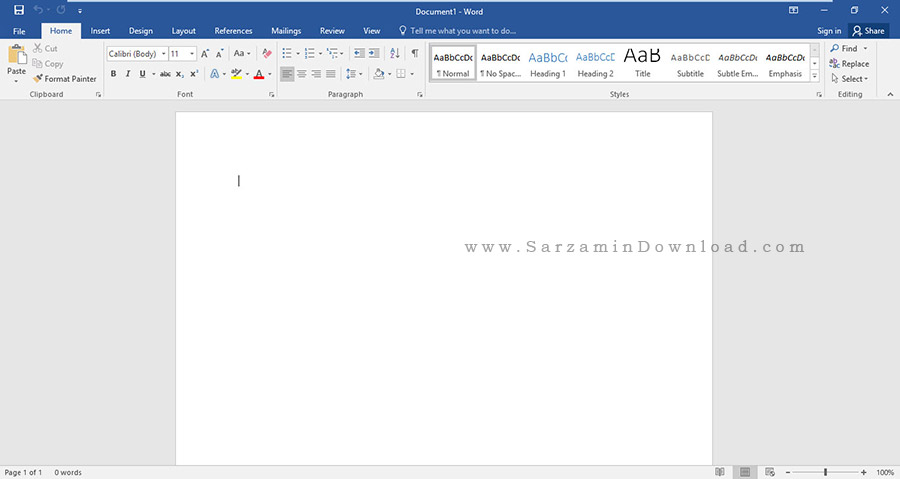The image size is (900, 479).
Task: Open the Paste options arrow below Paste
Action: click(16, 81)
